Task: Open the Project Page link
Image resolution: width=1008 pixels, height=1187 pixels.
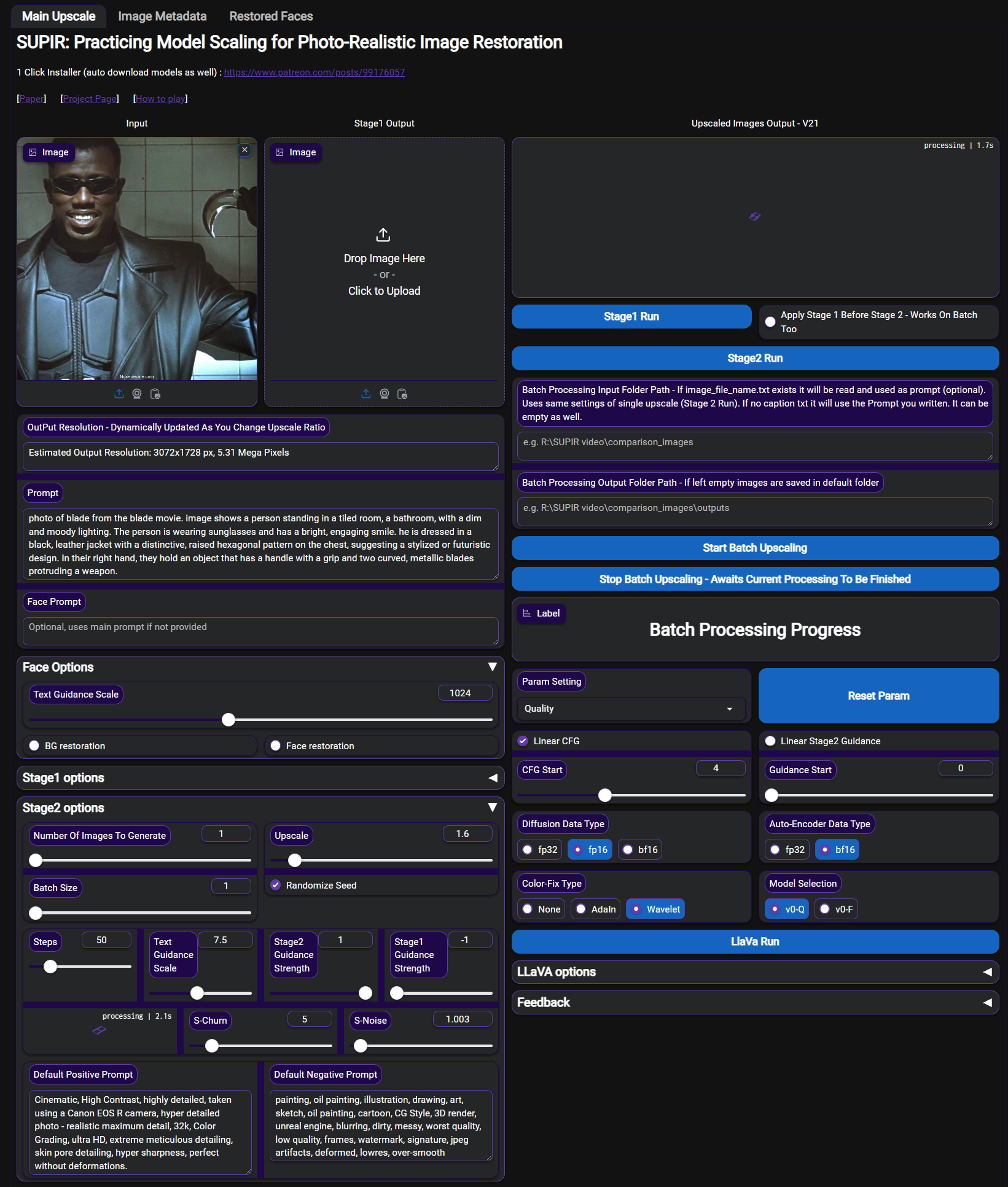Action: pyautogui.click(x=90, y=99)
